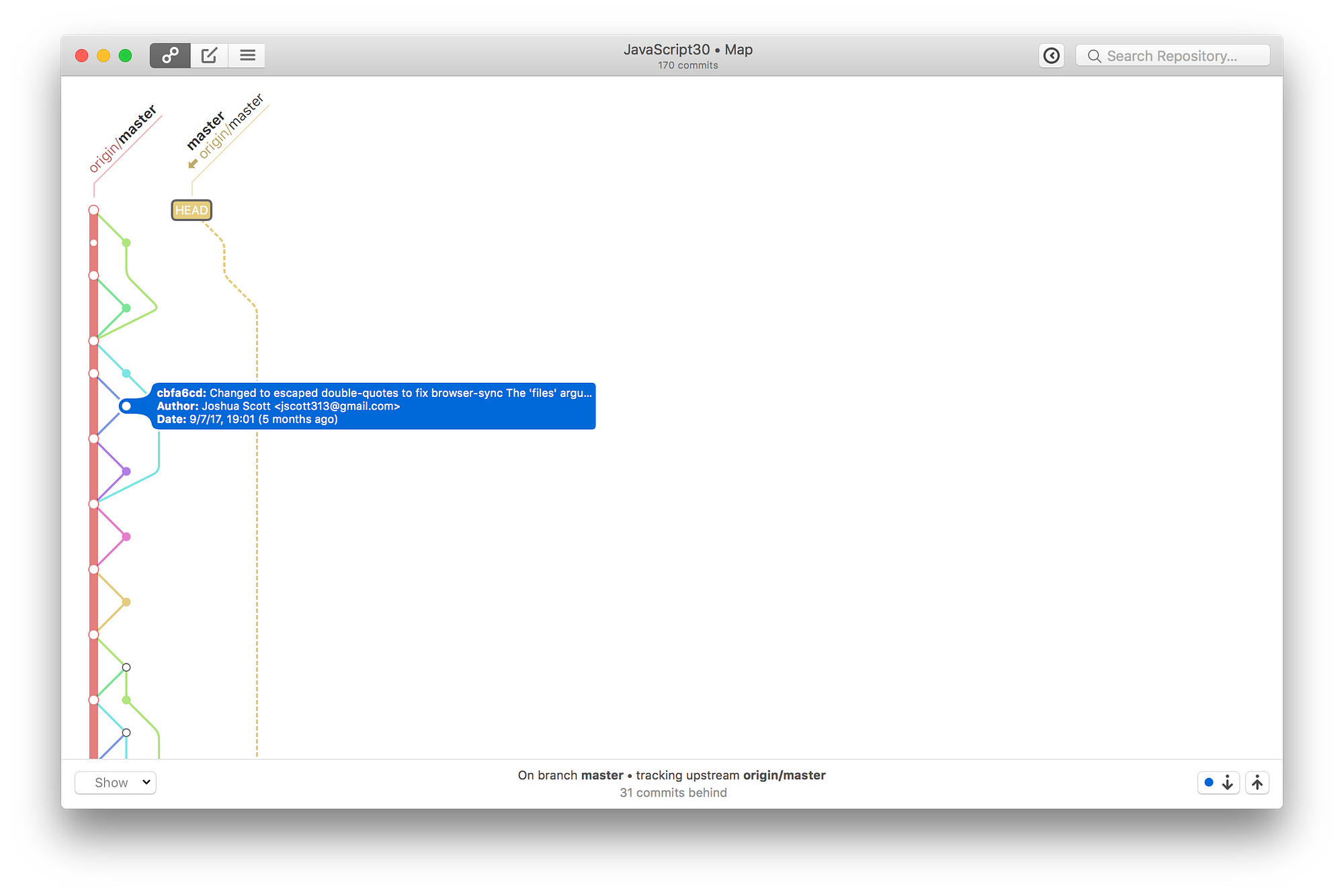Switch to the Map view icon
Screen dimensions: 1344x896
click(x=170, y=55)
